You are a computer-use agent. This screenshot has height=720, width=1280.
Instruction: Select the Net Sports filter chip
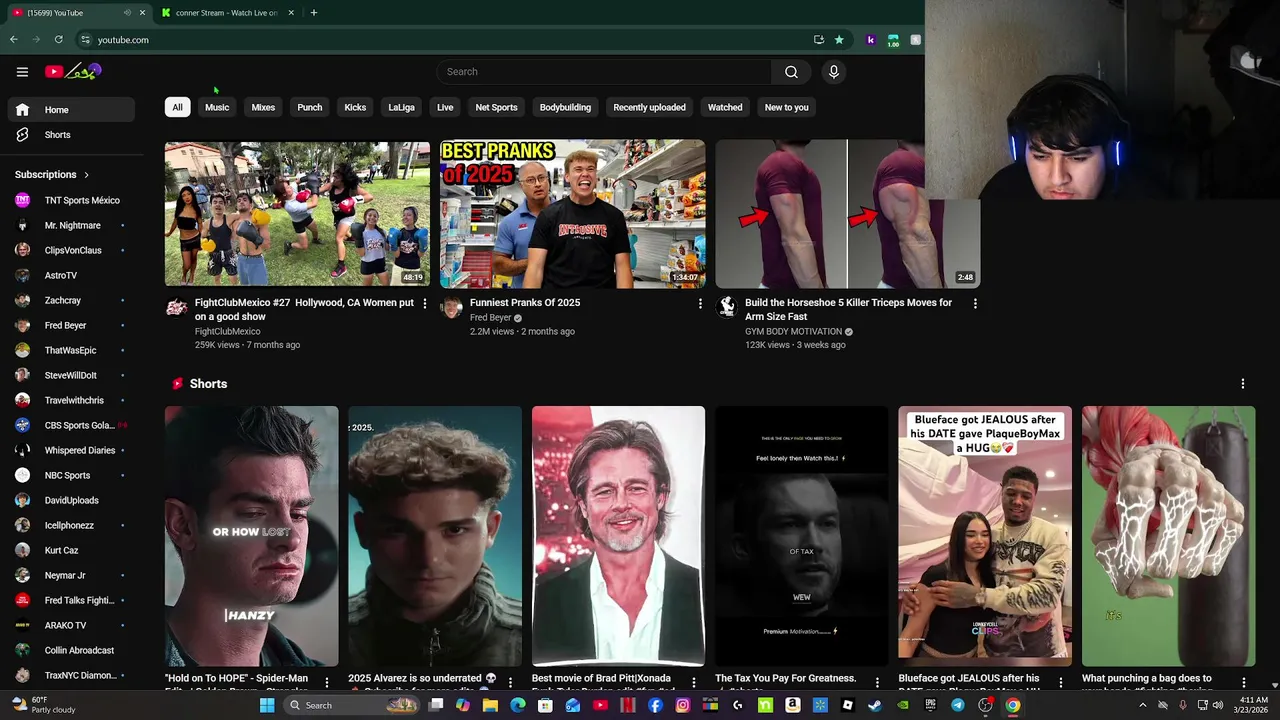point(496,107)
